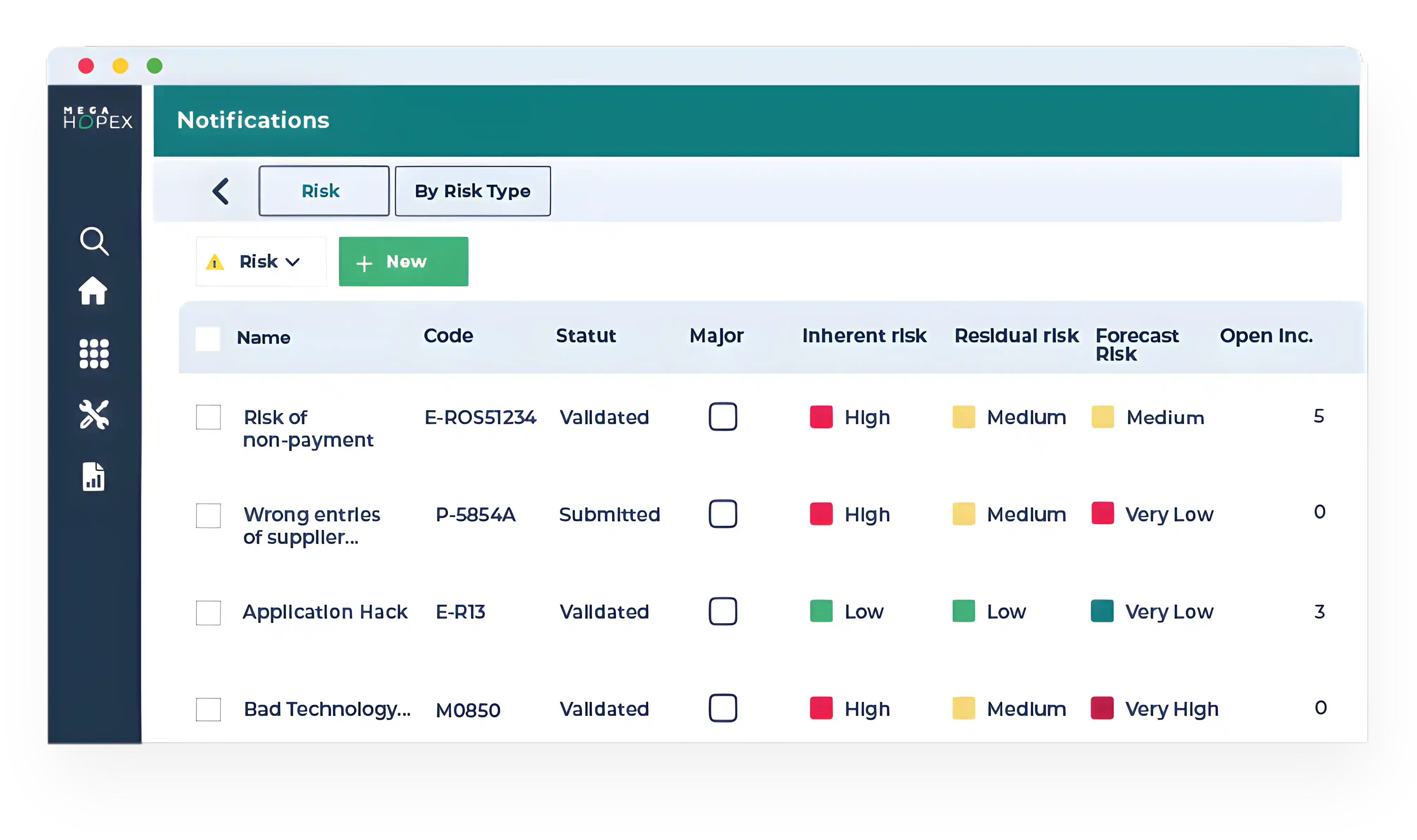Screen dimensions: 1417x840
Task: Sort by the Code column header
Action: [x=448, y=336]
